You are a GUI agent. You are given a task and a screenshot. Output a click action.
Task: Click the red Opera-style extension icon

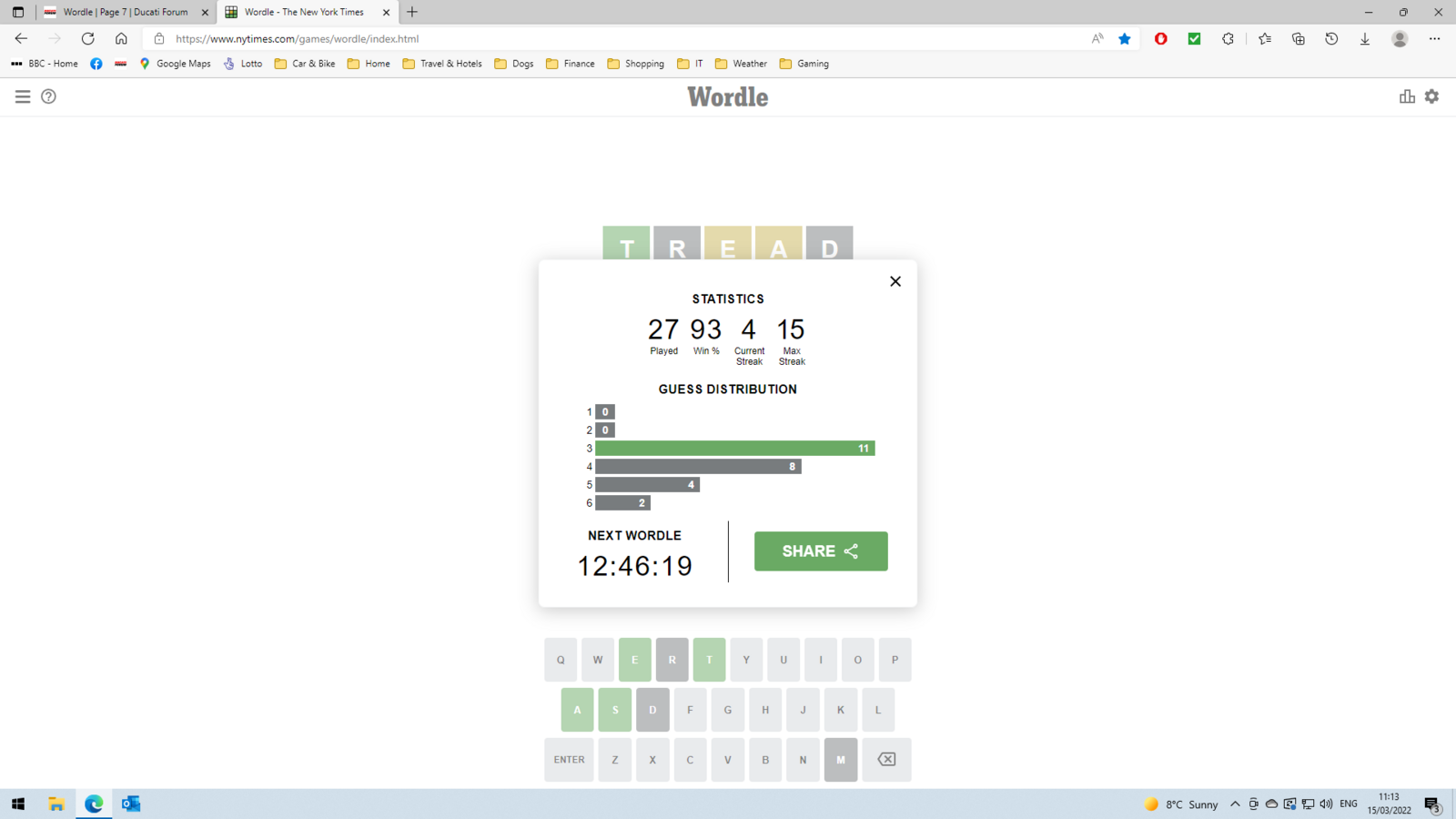point(1161,38)
